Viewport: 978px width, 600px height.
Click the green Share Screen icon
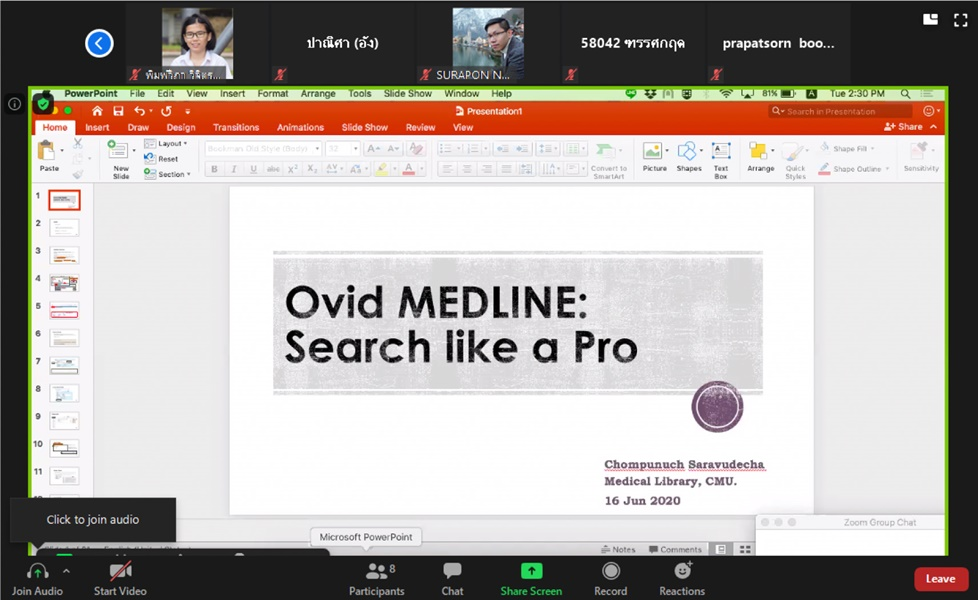(x=531, y=572)
